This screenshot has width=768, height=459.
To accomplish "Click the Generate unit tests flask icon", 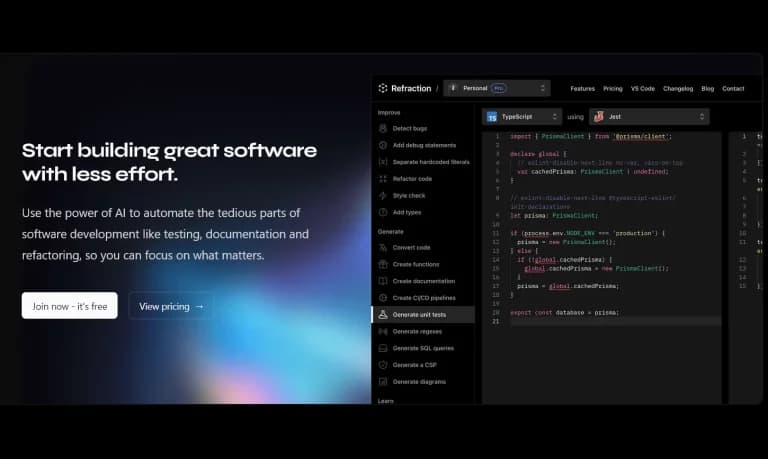I will point(383,314).
